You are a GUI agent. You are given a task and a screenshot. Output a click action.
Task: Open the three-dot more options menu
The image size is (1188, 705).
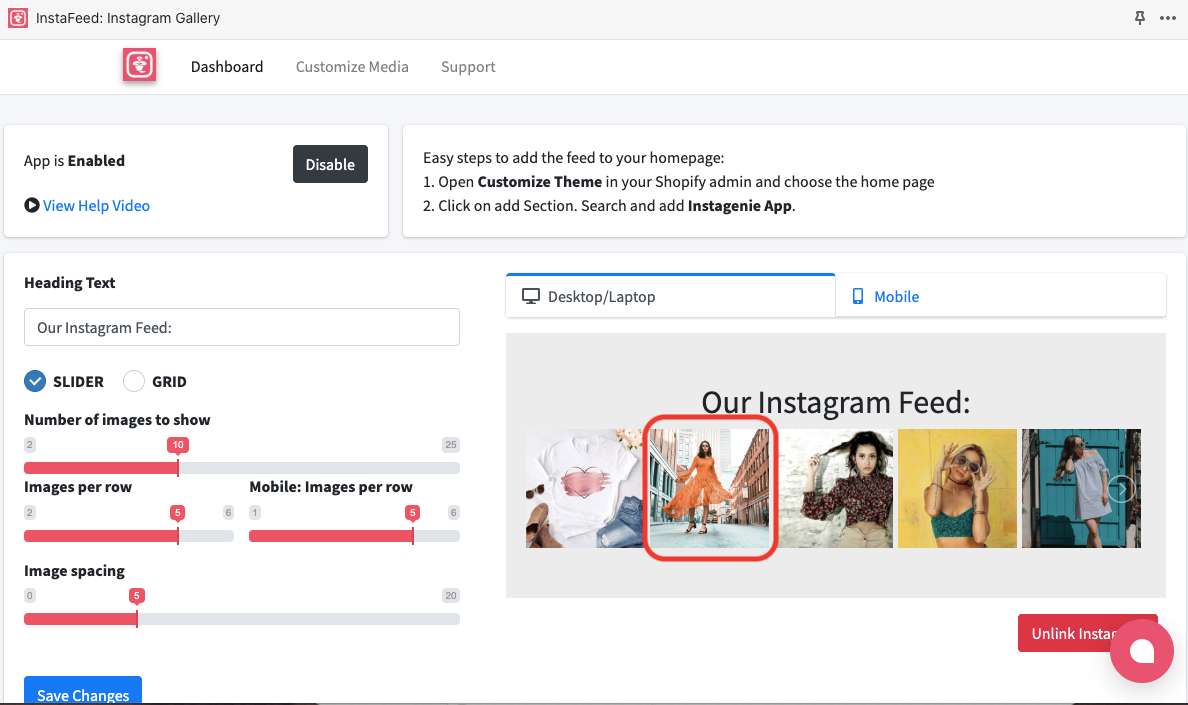coord(1167,18)
